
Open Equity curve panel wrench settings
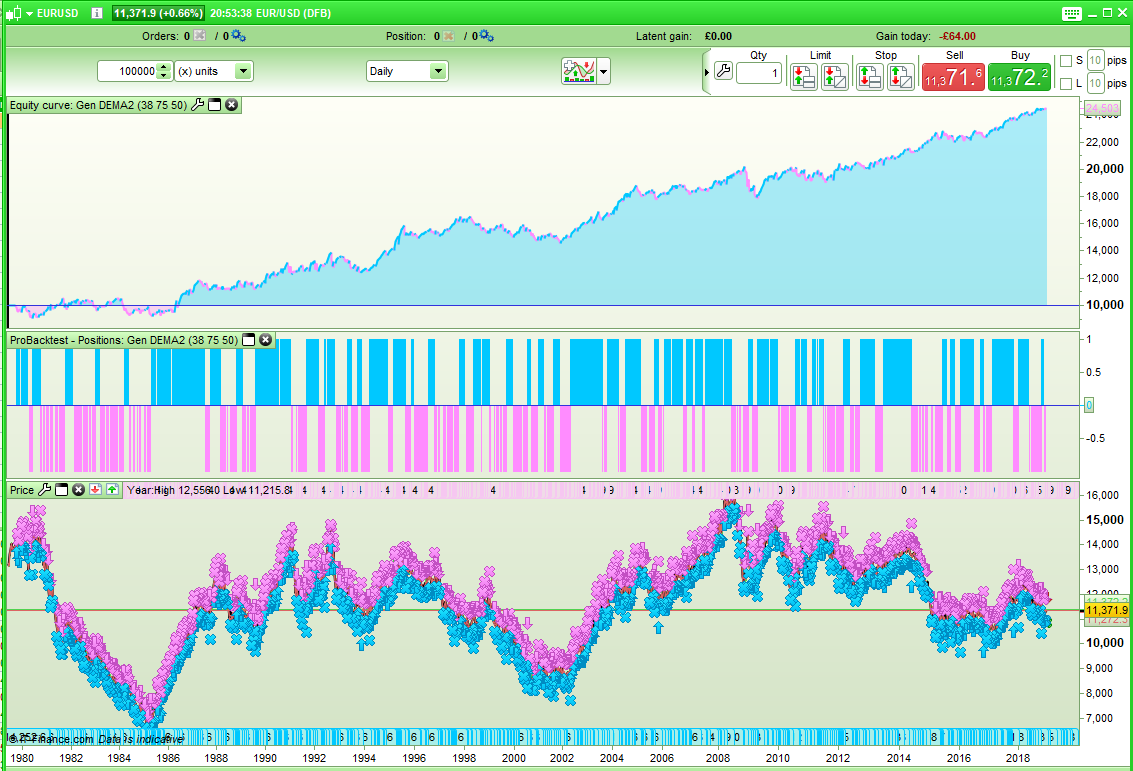[197, 104]
